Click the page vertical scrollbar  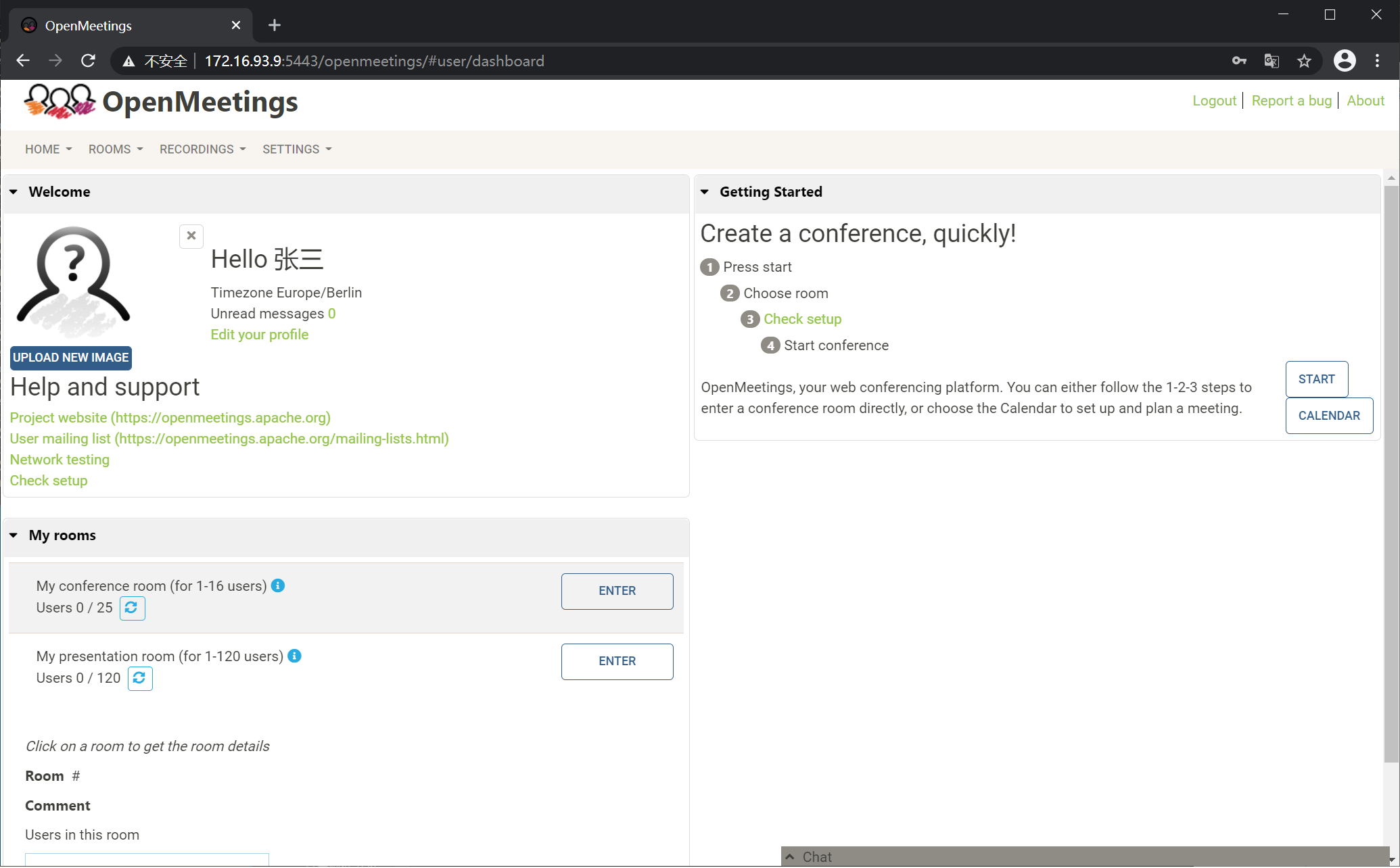pos(1391,473)
